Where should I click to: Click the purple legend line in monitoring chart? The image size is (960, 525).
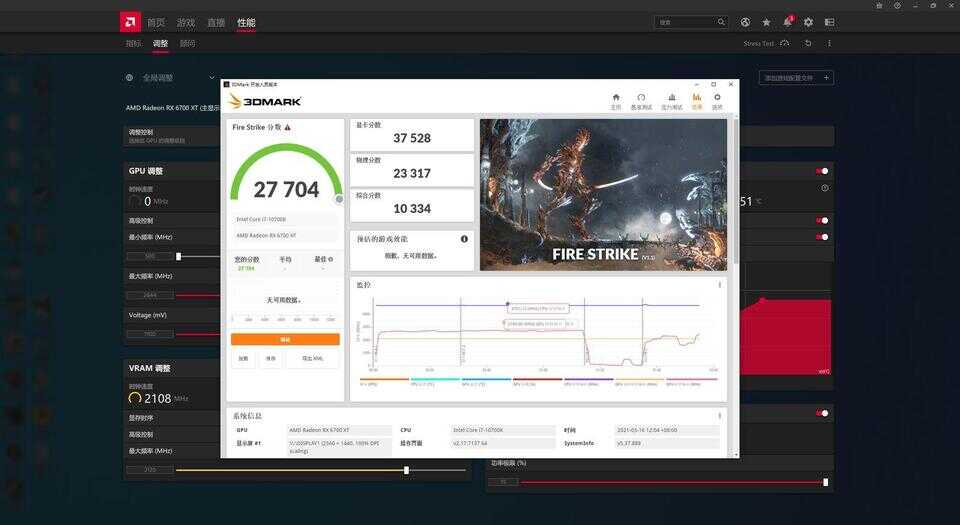coord(588,379)
